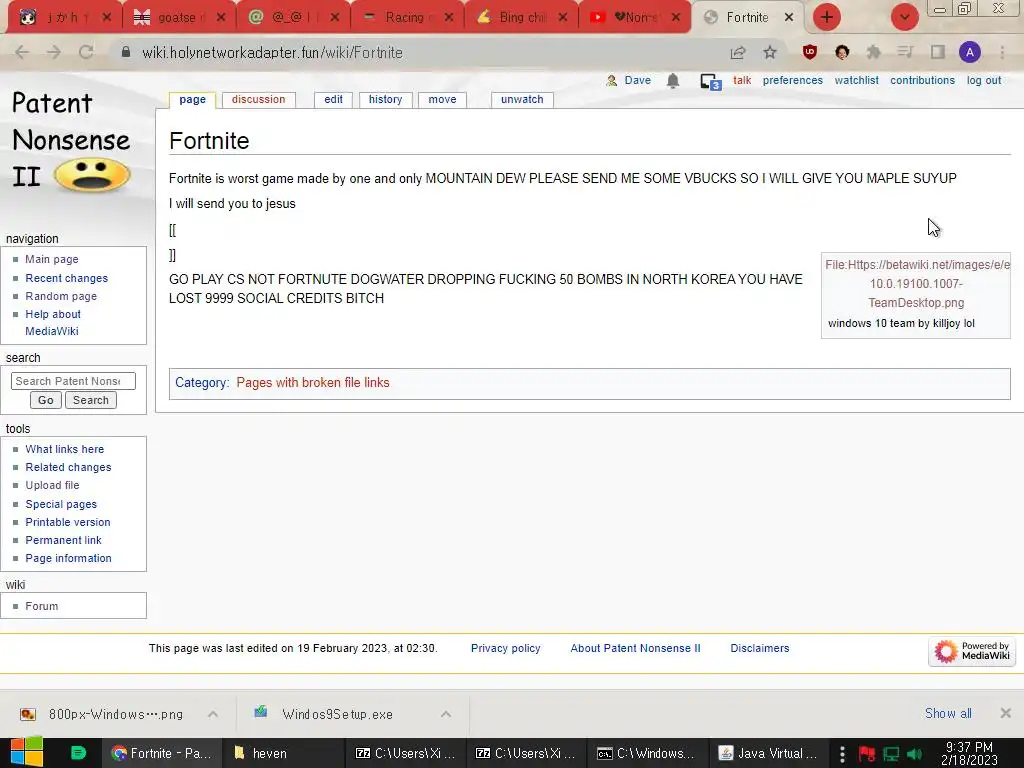Switch to the goatse browser tab

[x=178, y=18]
